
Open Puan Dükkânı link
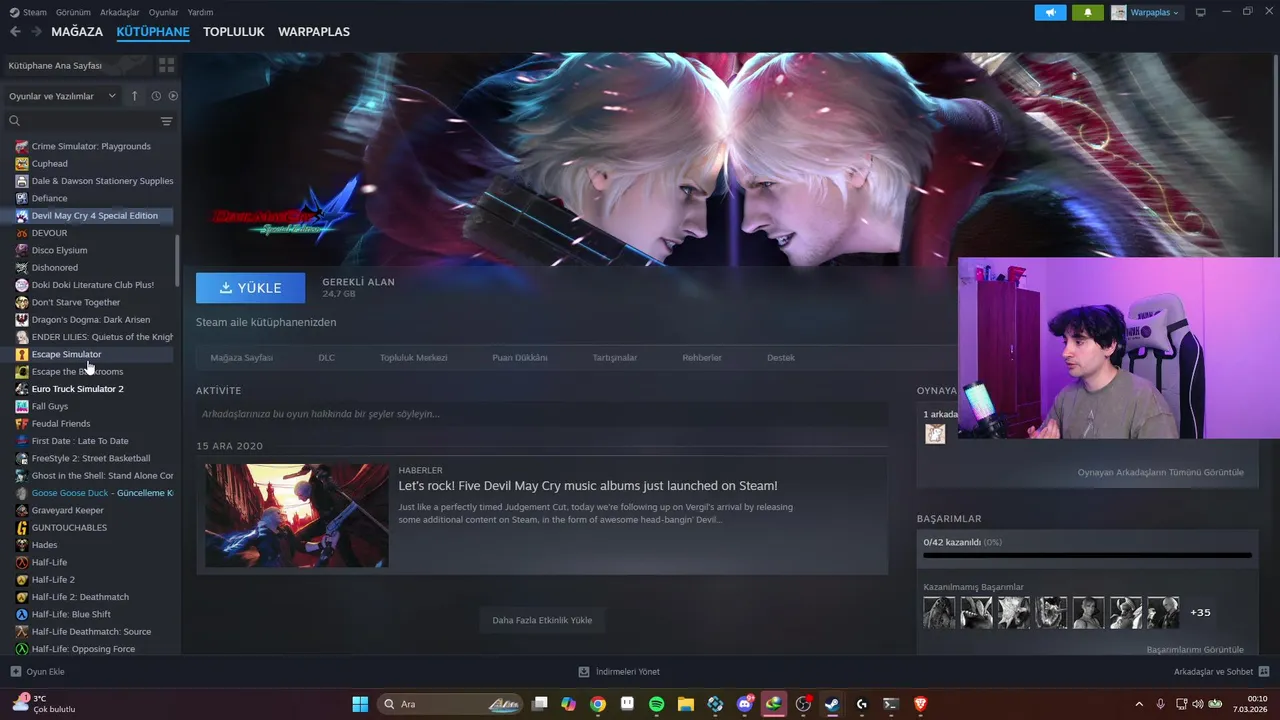tap(519, 357)
